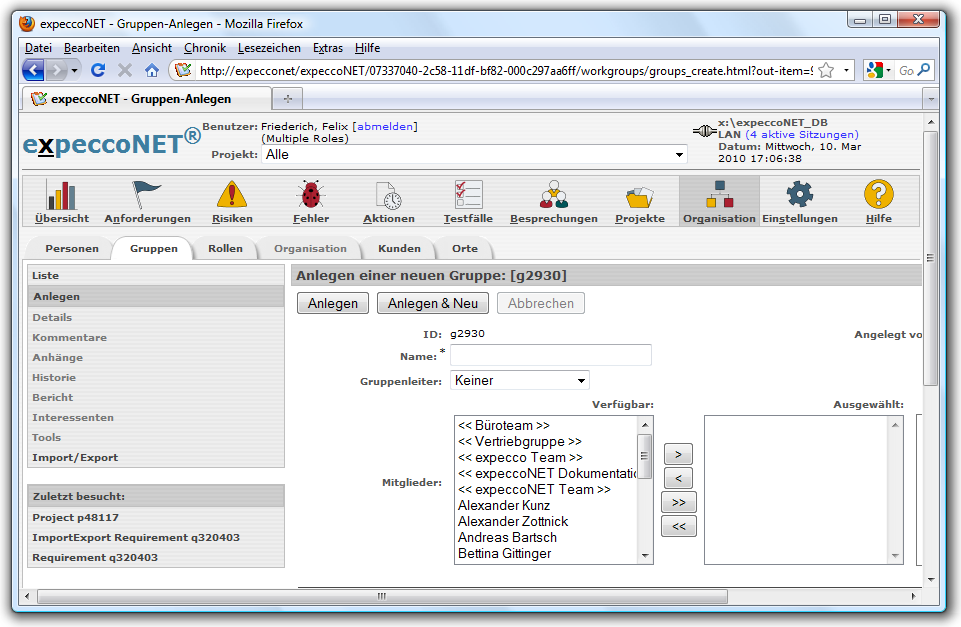
Task: Open the Besprechungen people icon
Action: coord(553,195)
